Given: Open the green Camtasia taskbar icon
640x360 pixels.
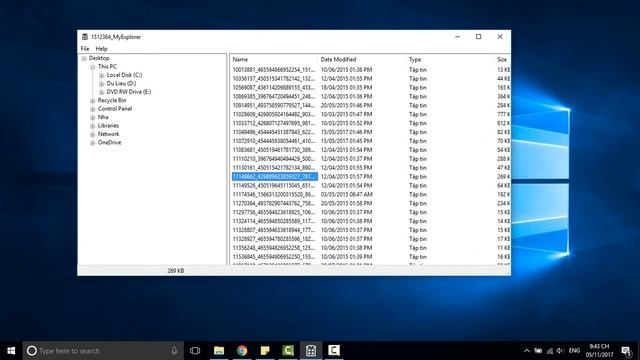Looking at the screenshot, I should tap(288, 351).
